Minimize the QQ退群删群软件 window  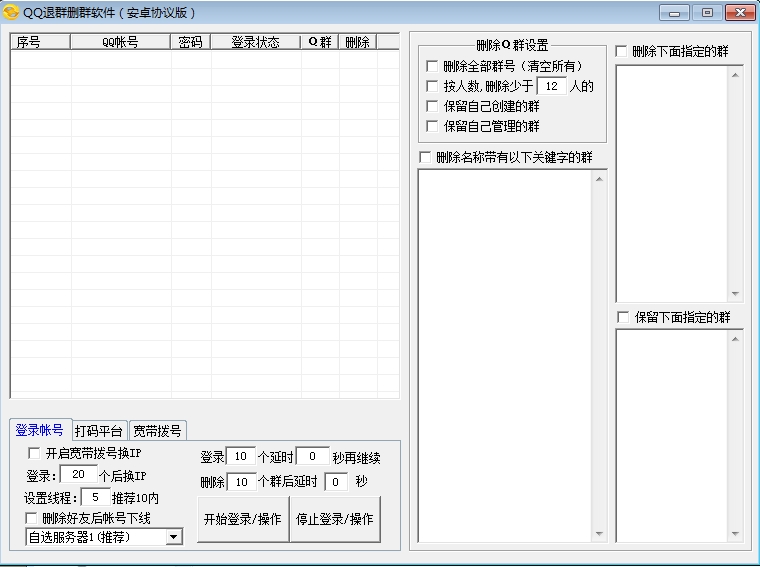674,13
